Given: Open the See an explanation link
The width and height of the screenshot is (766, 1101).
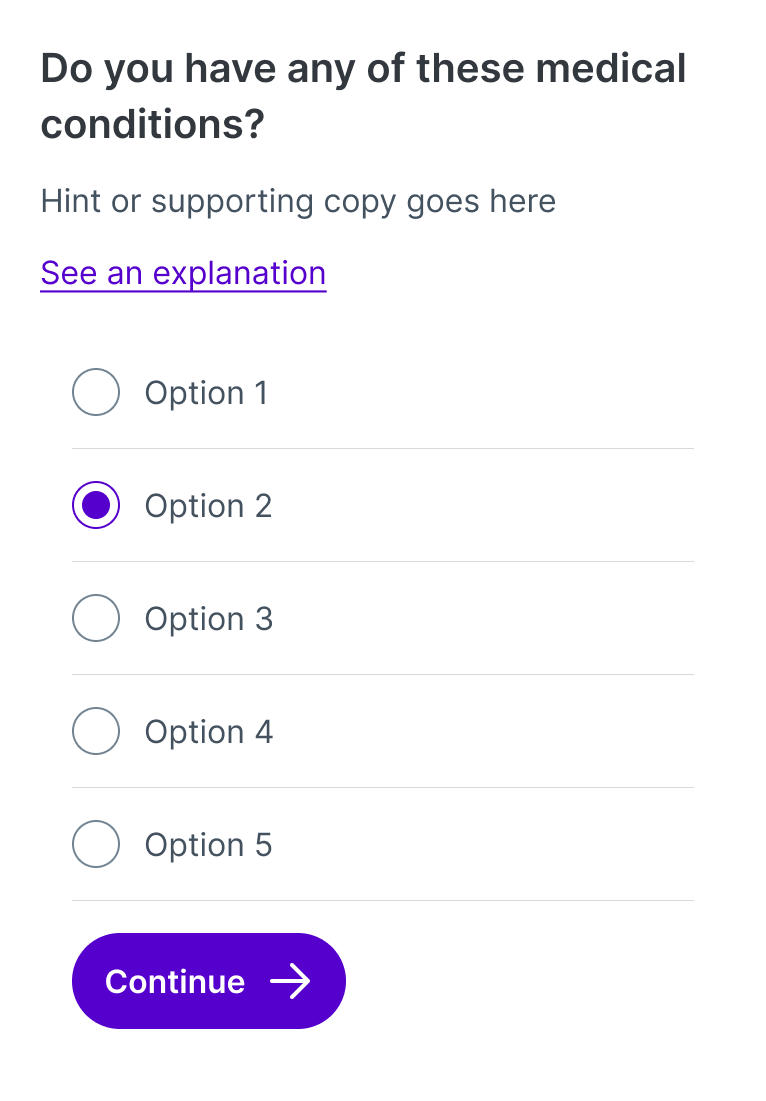Looking at the screenshot, I should point(183,272).
